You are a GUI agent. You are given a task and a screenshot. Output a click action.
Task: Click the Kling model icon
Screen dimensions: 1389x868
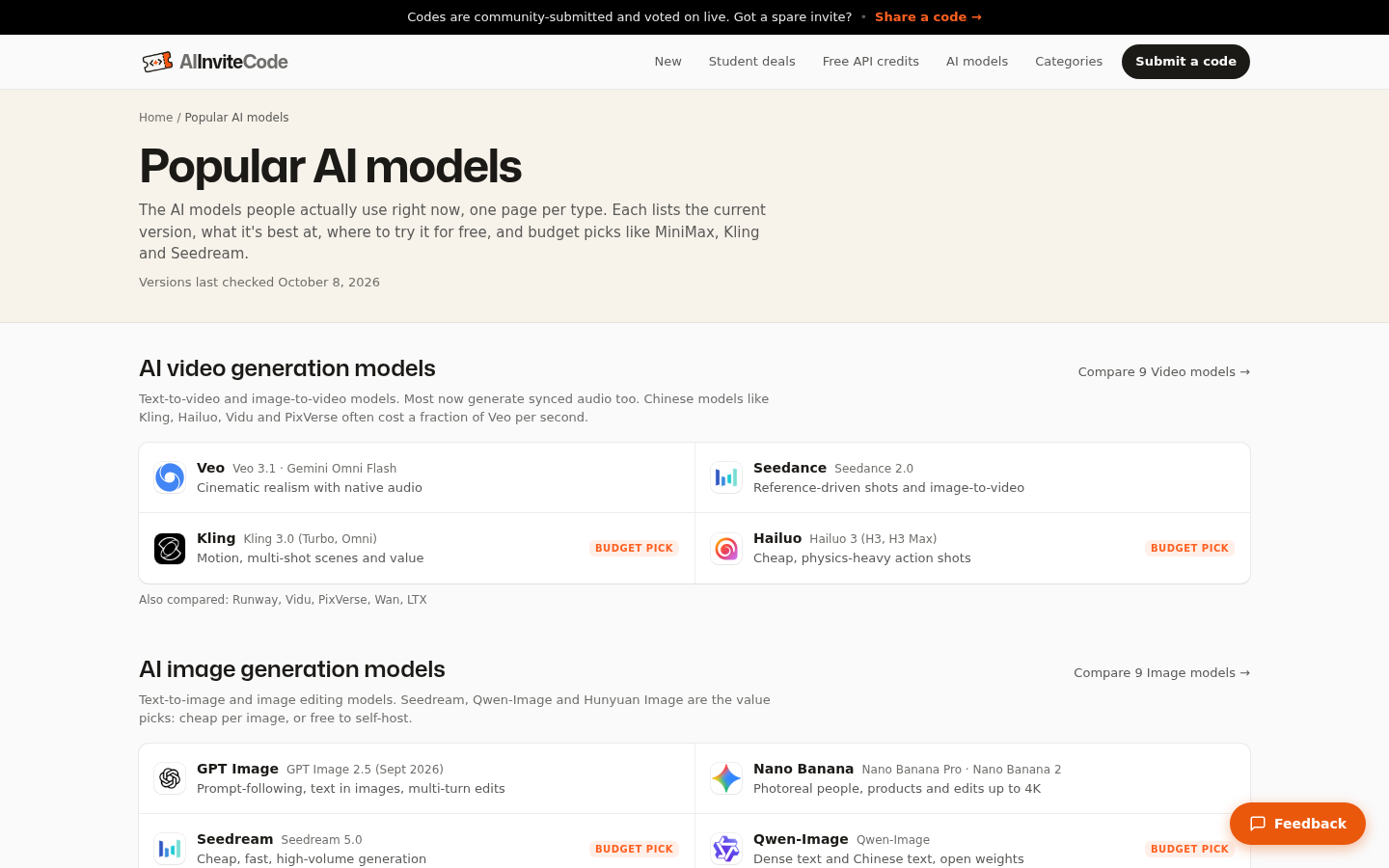click(170, 548)
